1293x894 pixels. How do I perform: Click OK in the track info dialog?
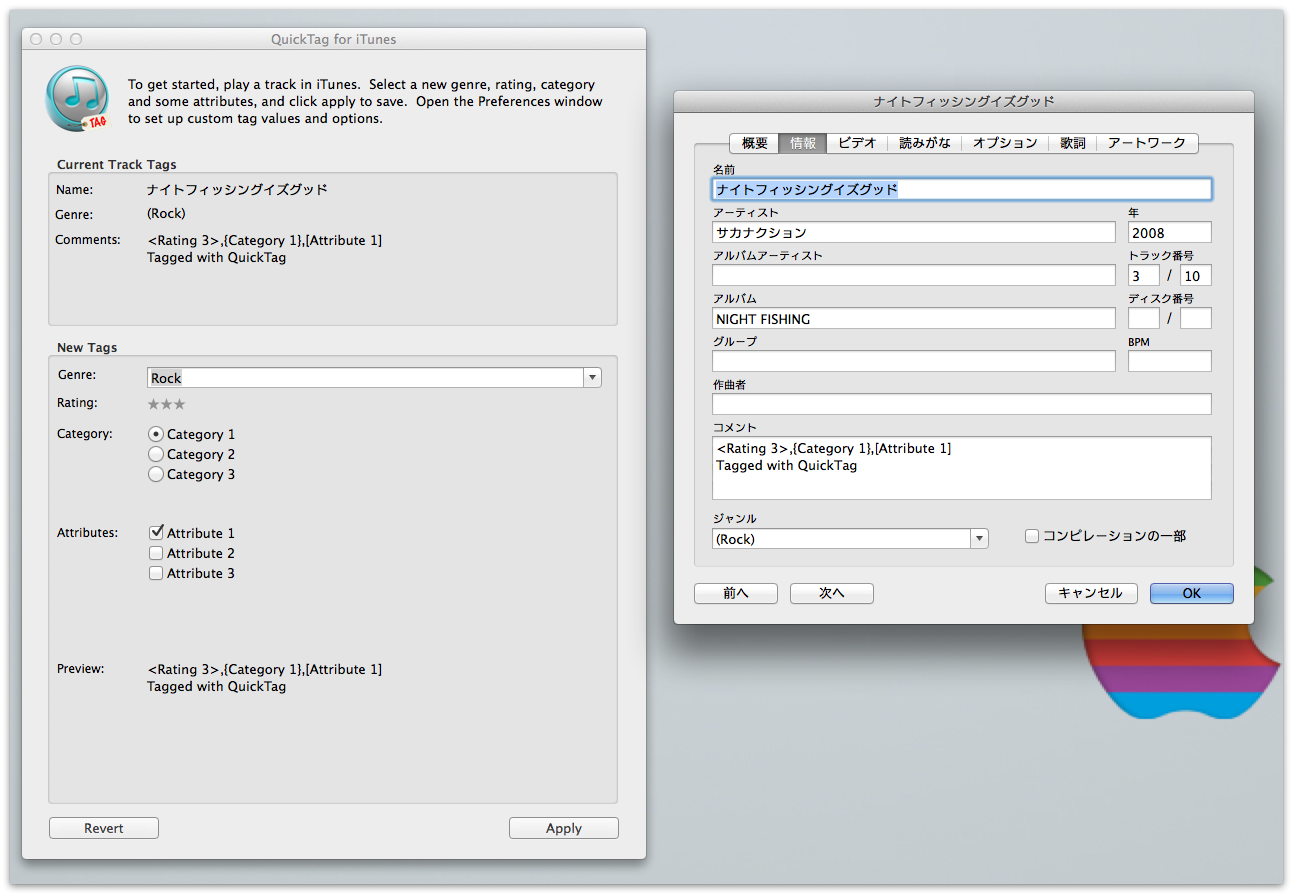tap(1192, 593)
